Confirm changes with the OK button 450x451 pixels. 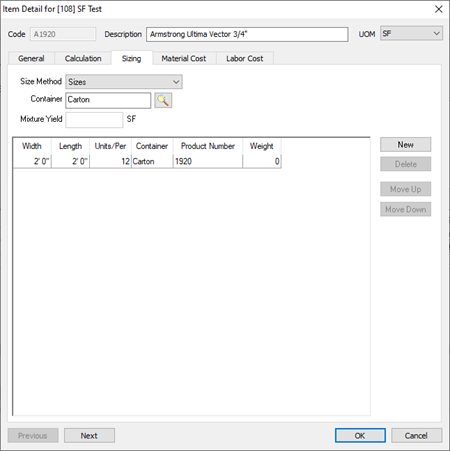tap(360, 436)
